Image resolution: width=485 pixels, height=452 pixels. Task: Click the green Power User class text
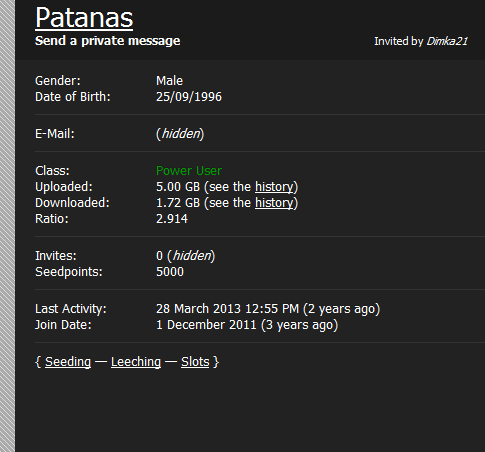point(189,171)
